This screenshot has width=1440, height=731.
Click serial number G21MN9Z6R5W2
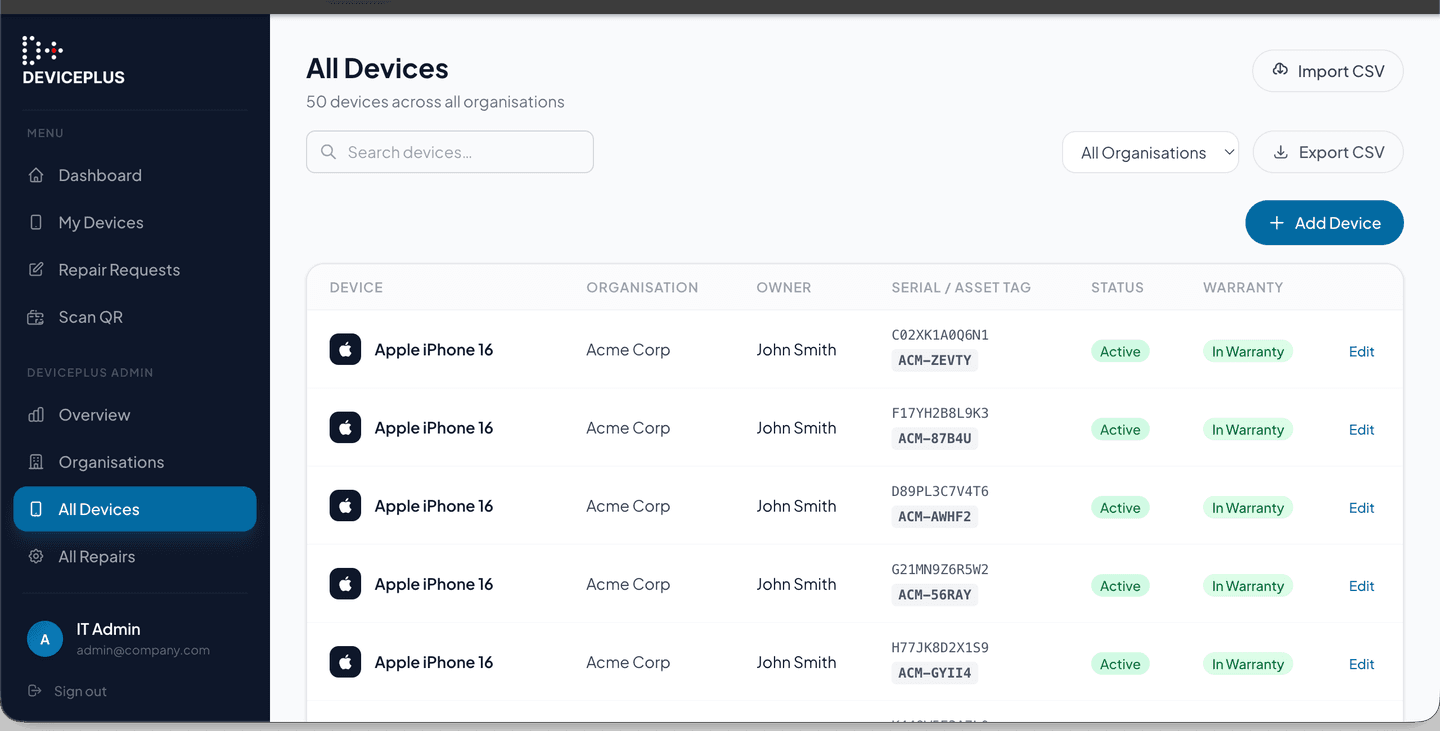tap(940, 569)
